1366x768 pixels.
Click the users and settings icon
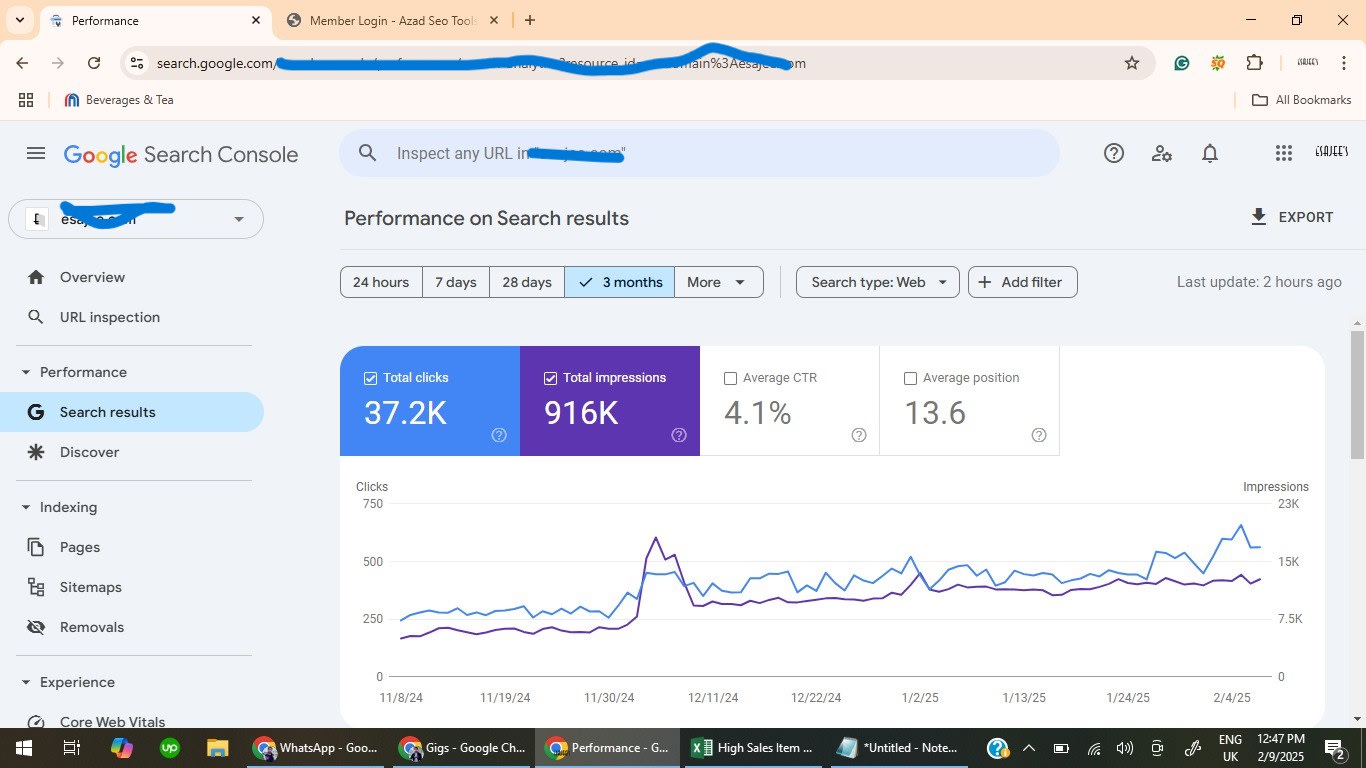(1161, 153)
